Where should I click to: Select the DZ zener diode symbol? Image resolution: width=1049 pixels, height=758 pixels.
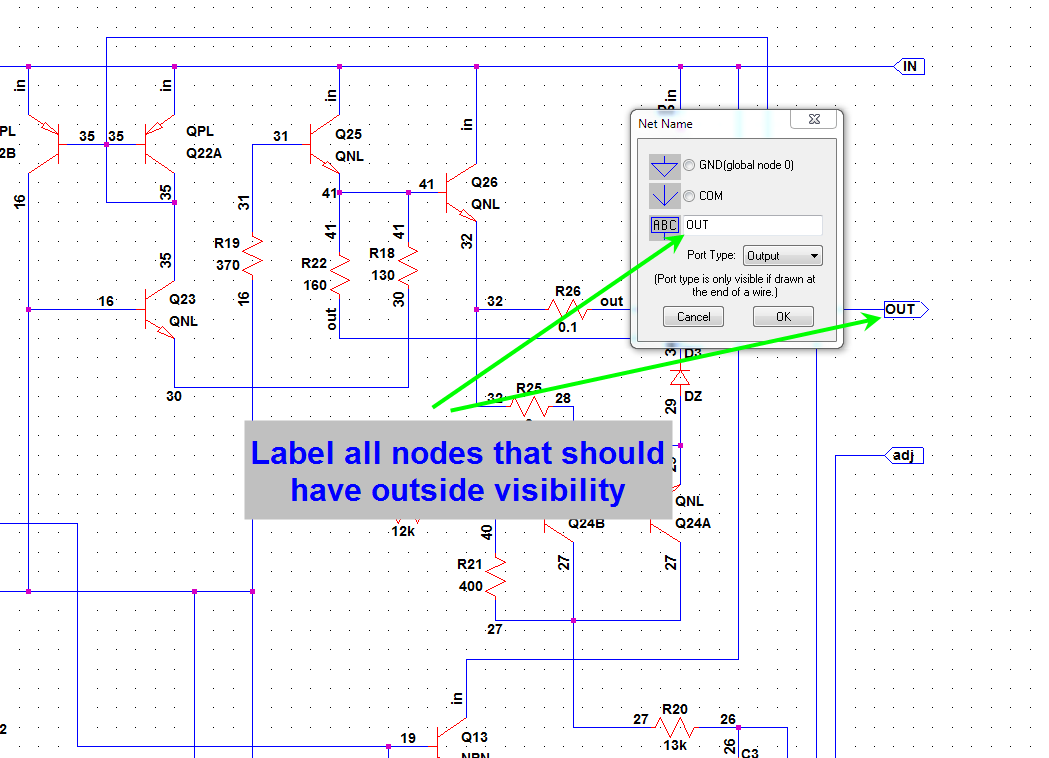680,378
